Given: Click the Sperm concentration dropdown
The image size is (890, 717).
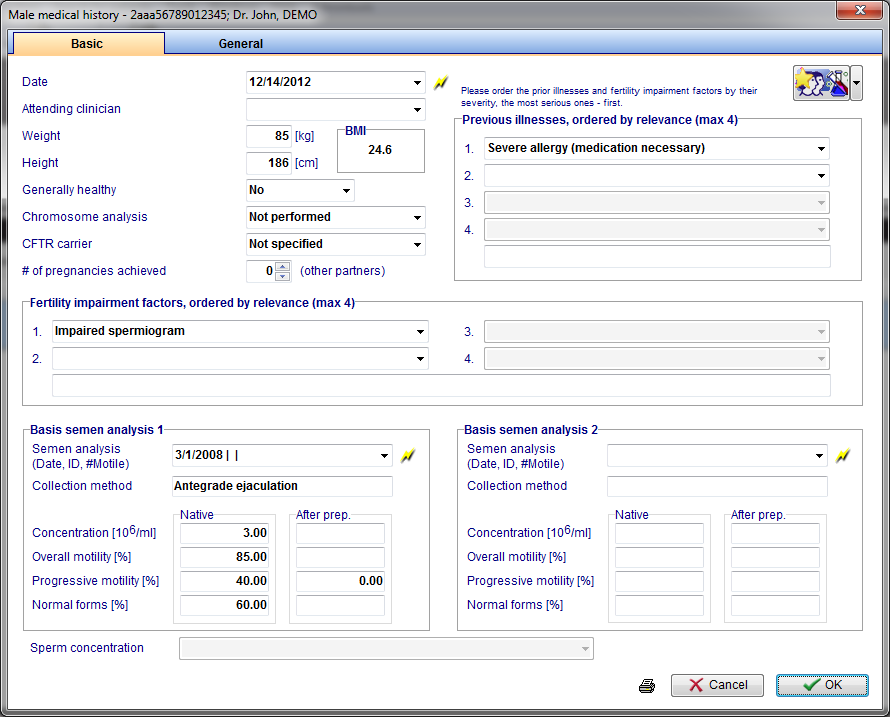Looking at the screenshot, I should click(387, 649).
